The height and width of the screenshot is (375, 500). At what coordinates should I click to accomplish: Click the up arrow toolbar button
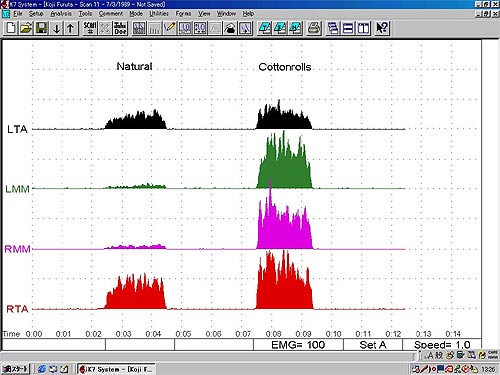tap(70, 28)
